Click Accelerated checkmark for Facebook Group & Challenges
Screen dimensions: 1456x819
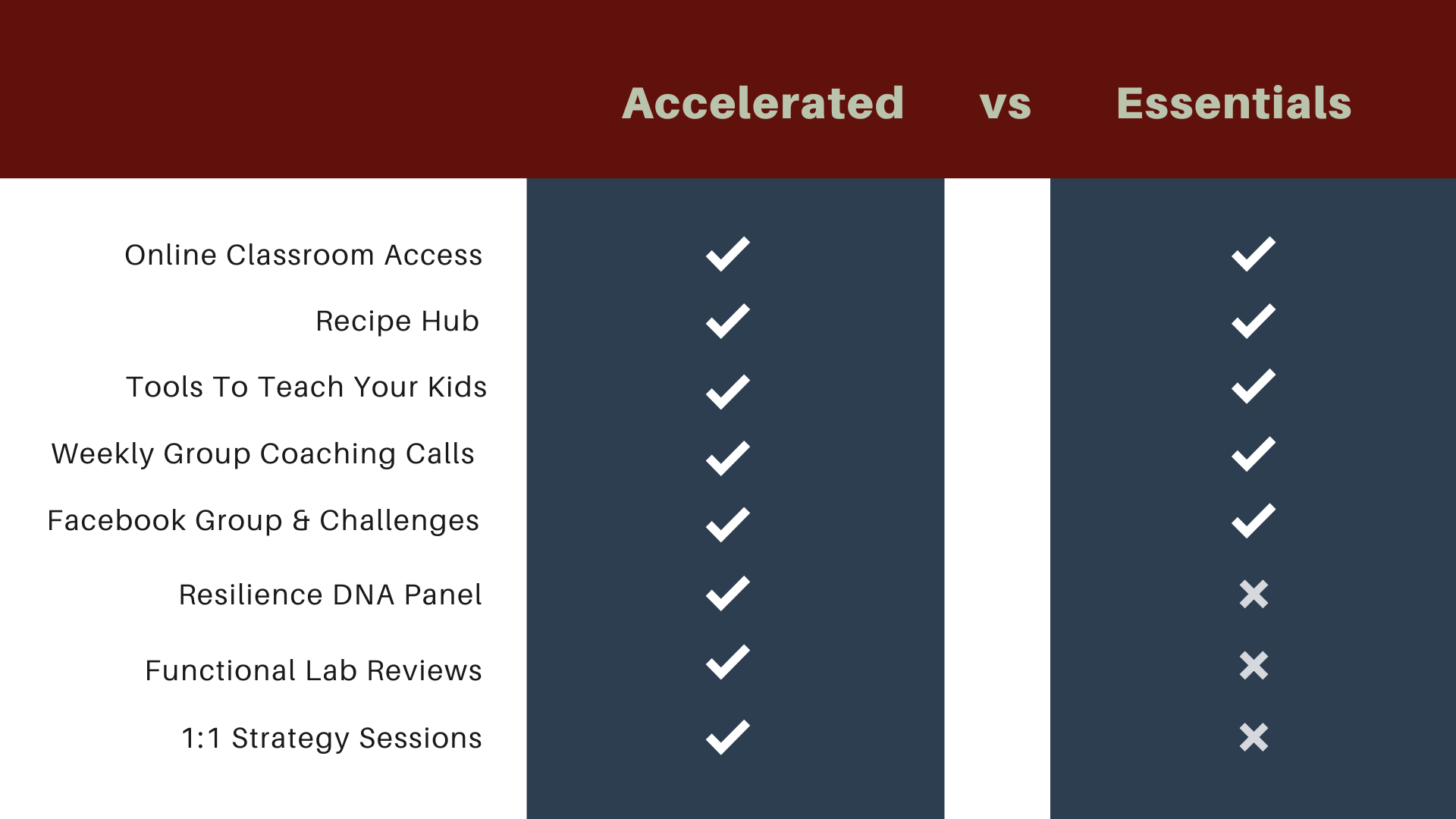point(727,525)
